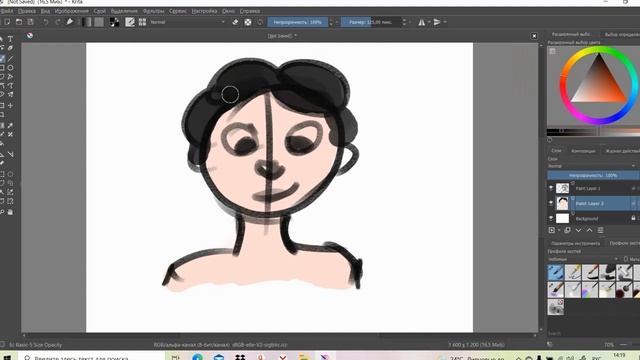Open the pattern fill selector
The height and width of the screenshot is (360, 640).
[99, 22]
